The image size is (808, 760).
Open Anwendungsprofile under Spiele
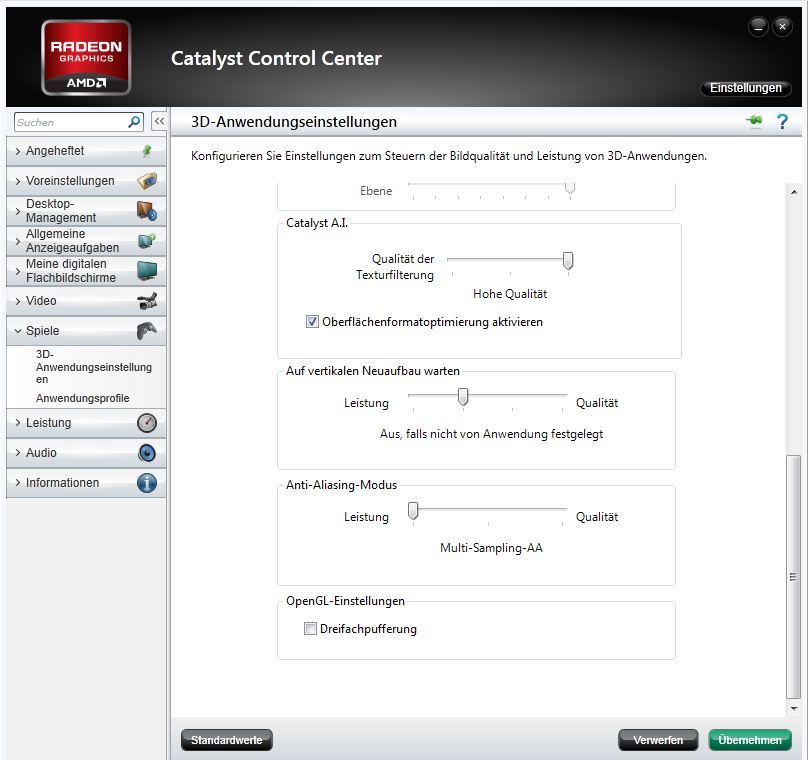pos(82,398)
